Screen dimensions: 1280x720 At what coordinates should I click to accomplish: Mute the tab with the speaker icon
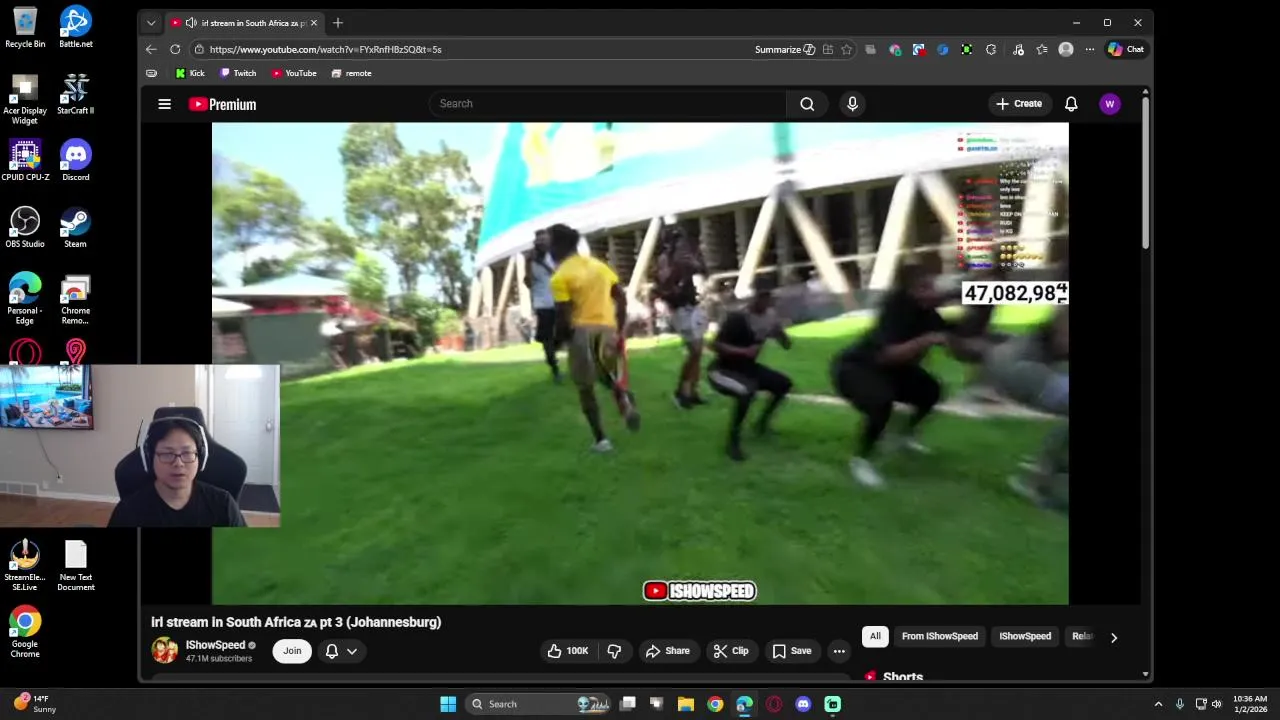(x=190, y=23)
